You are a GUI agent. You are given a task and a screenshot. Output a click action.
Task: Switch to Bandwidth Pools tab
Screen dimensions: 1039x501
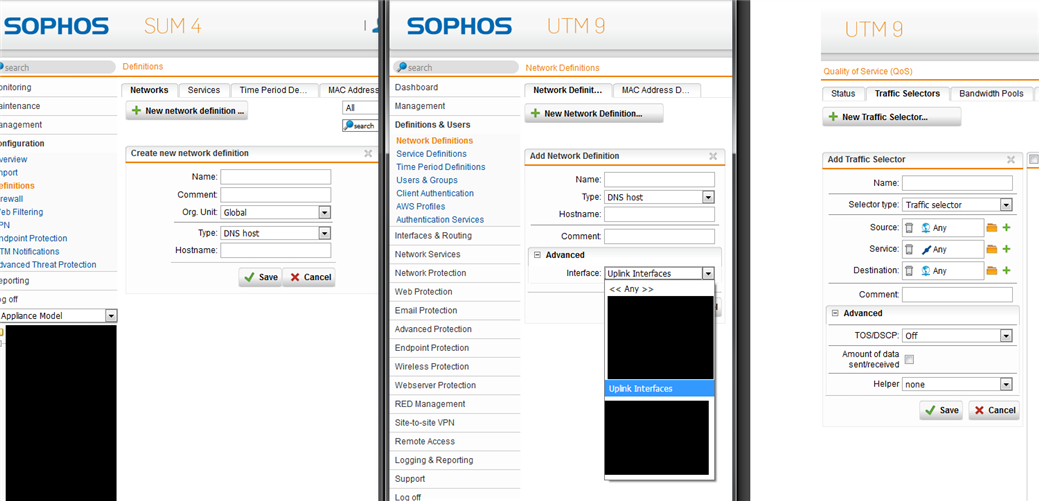991,93
